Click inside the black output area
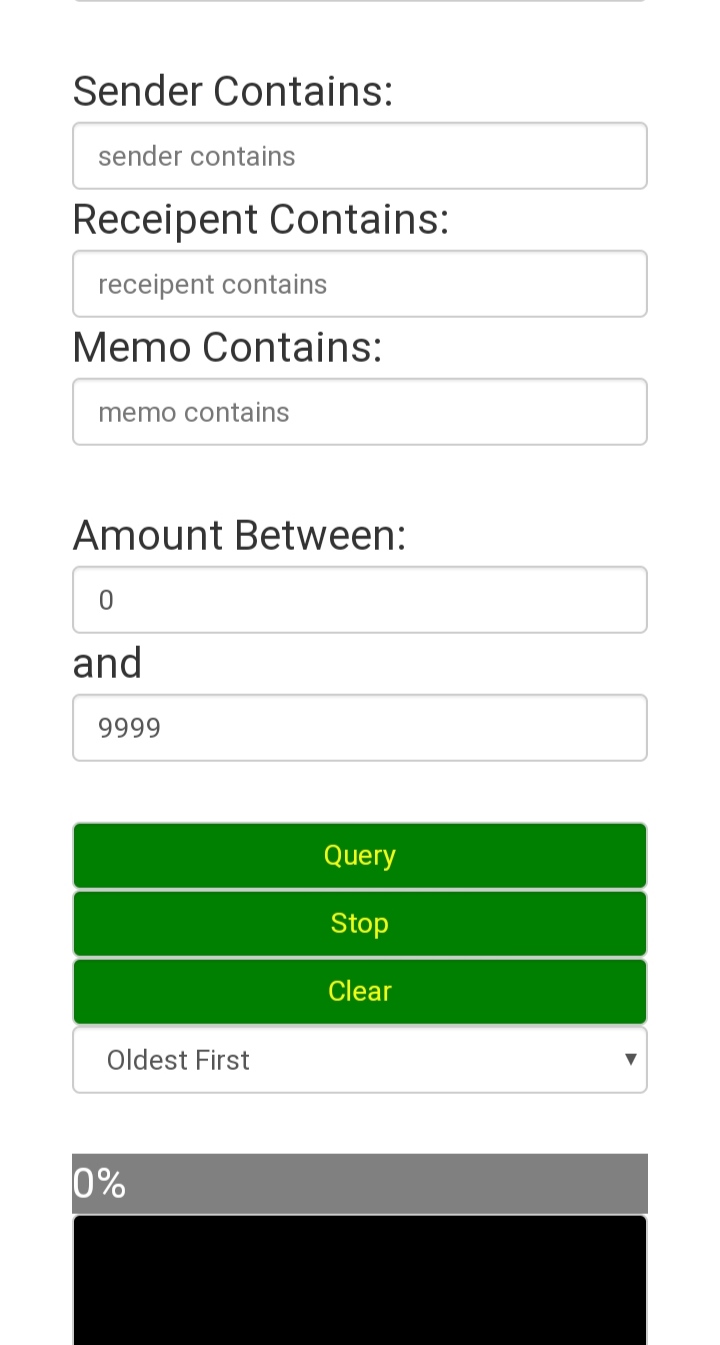The height and width of the screenshot is (1345, 720). point(360,1280)
